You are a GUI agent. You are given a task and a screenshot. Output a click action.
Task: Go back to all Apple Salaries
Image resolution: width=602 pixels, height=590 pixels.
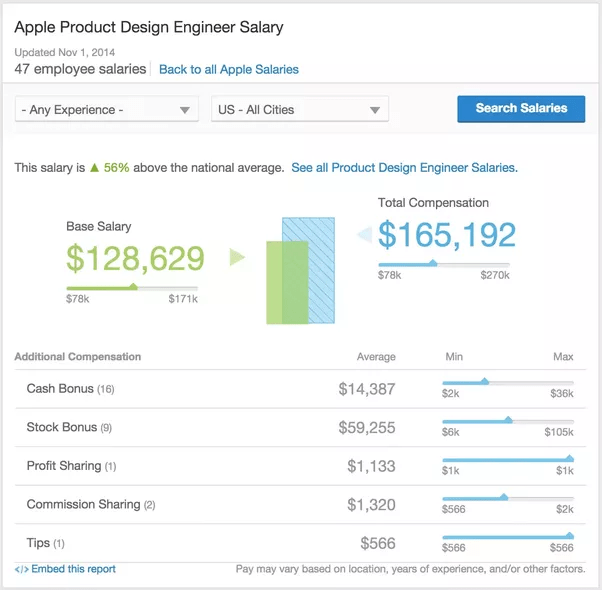point(229,69)
